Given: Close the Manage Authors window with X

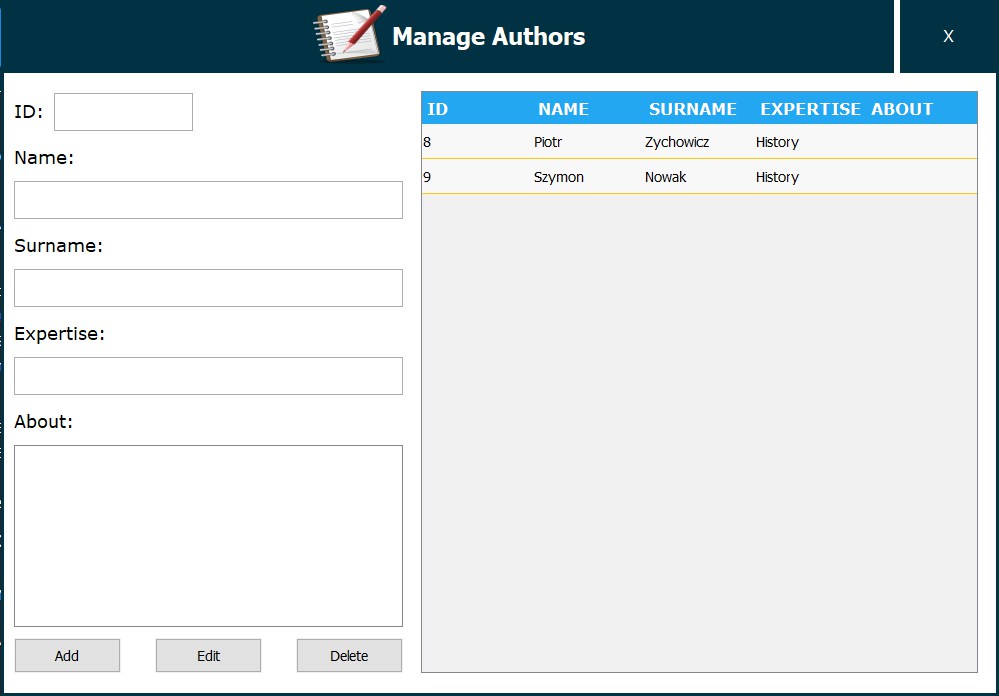Looking at the screenshot, I should click(x=948, y=36).
